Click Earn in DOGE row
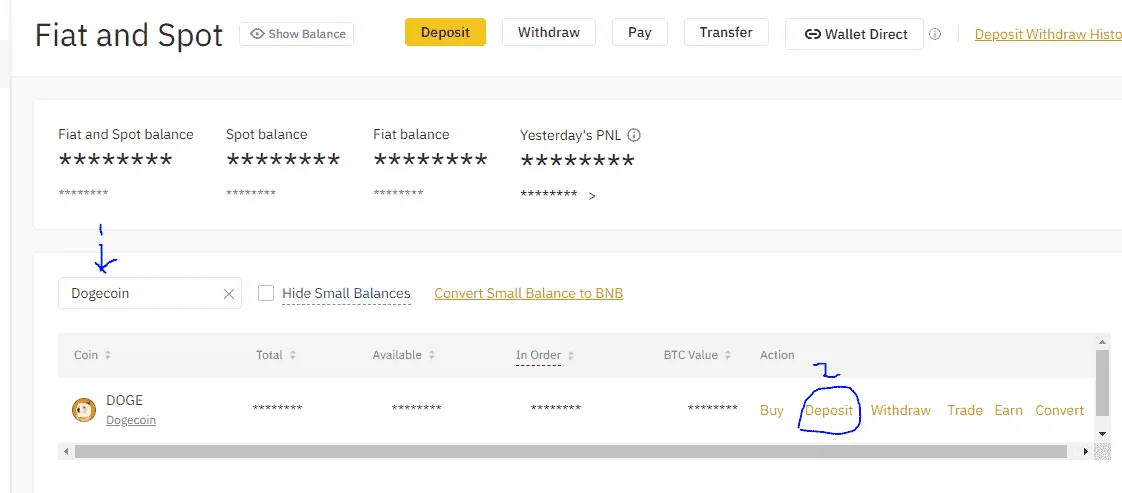Image resolution: width=1122 pixels, height=493 pixels. pyautogui.click(x=1008, y=411)
